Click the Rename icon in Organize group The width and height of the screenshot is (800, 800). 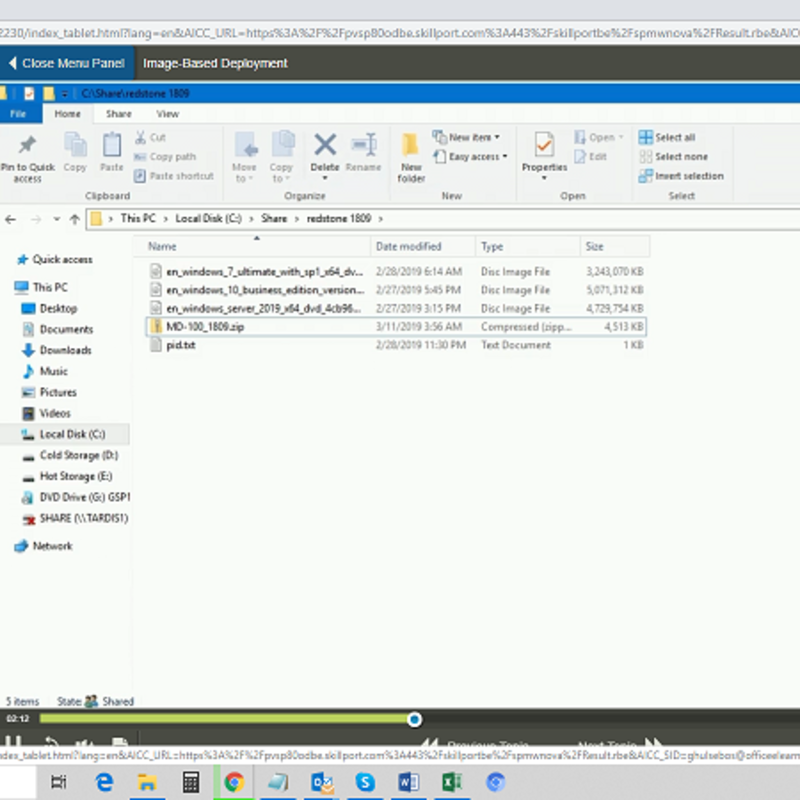pos(364,145)
